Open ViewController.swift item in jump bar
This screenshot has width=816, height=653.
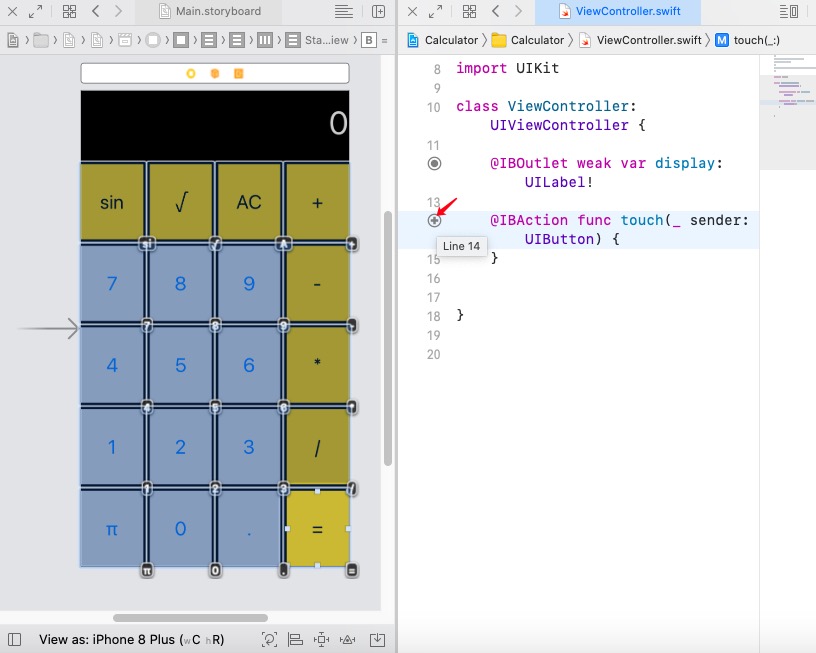(640, 40)
